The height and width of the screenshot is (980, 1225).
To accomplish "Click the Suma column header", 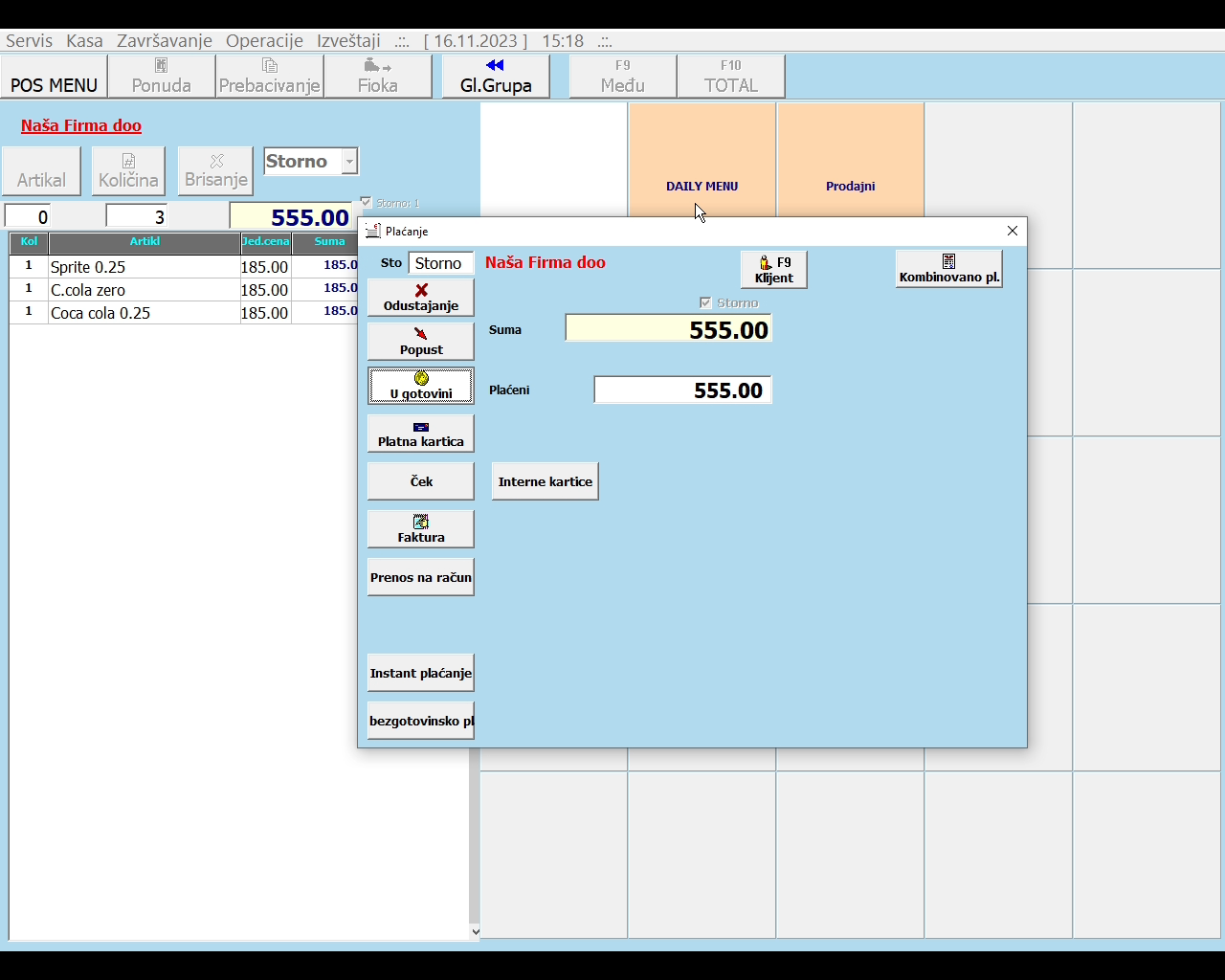I will tap(325, 242).
